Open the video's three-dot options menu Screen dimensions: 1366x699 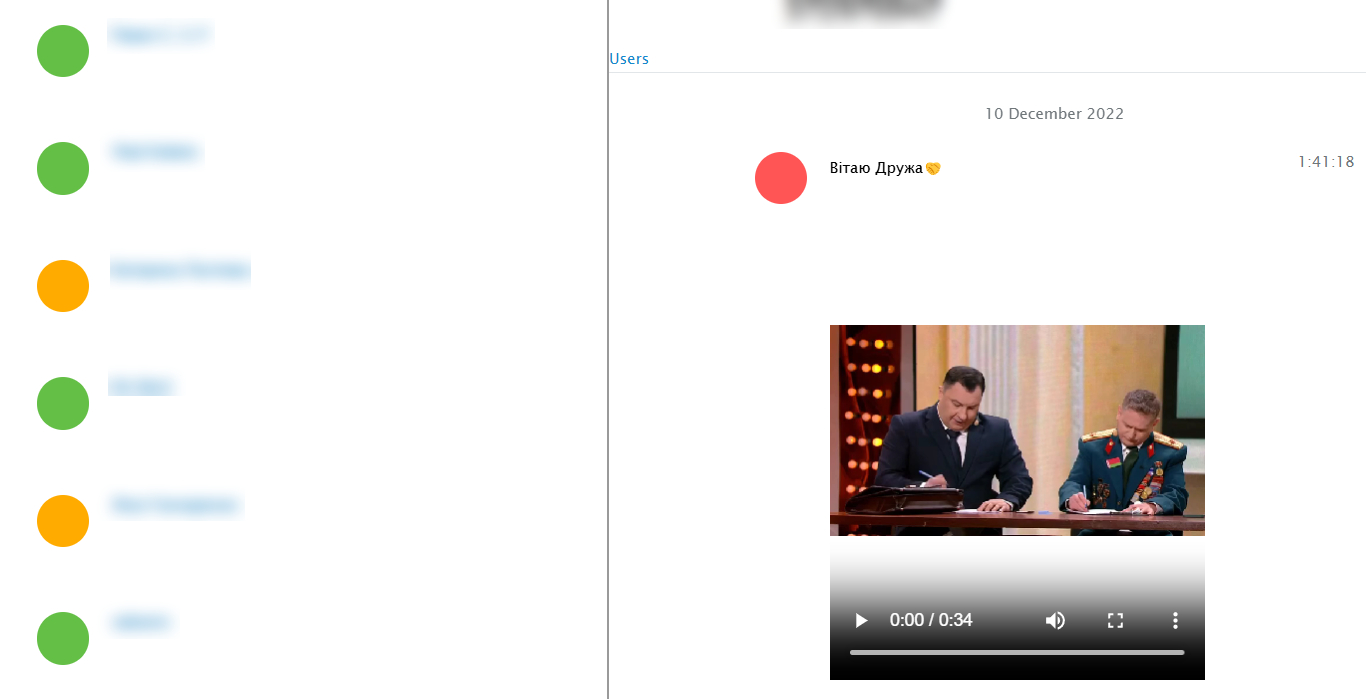(1175, 620)
